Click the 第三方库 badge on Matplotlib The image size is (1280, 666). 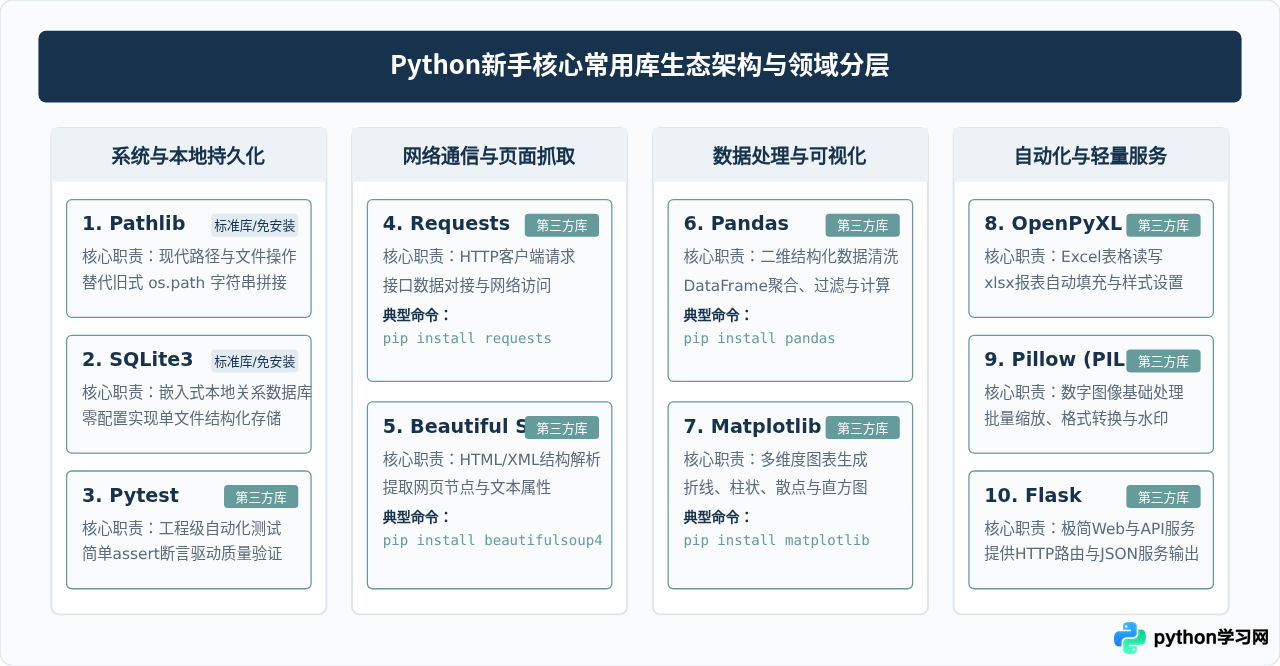click(863, 428)
